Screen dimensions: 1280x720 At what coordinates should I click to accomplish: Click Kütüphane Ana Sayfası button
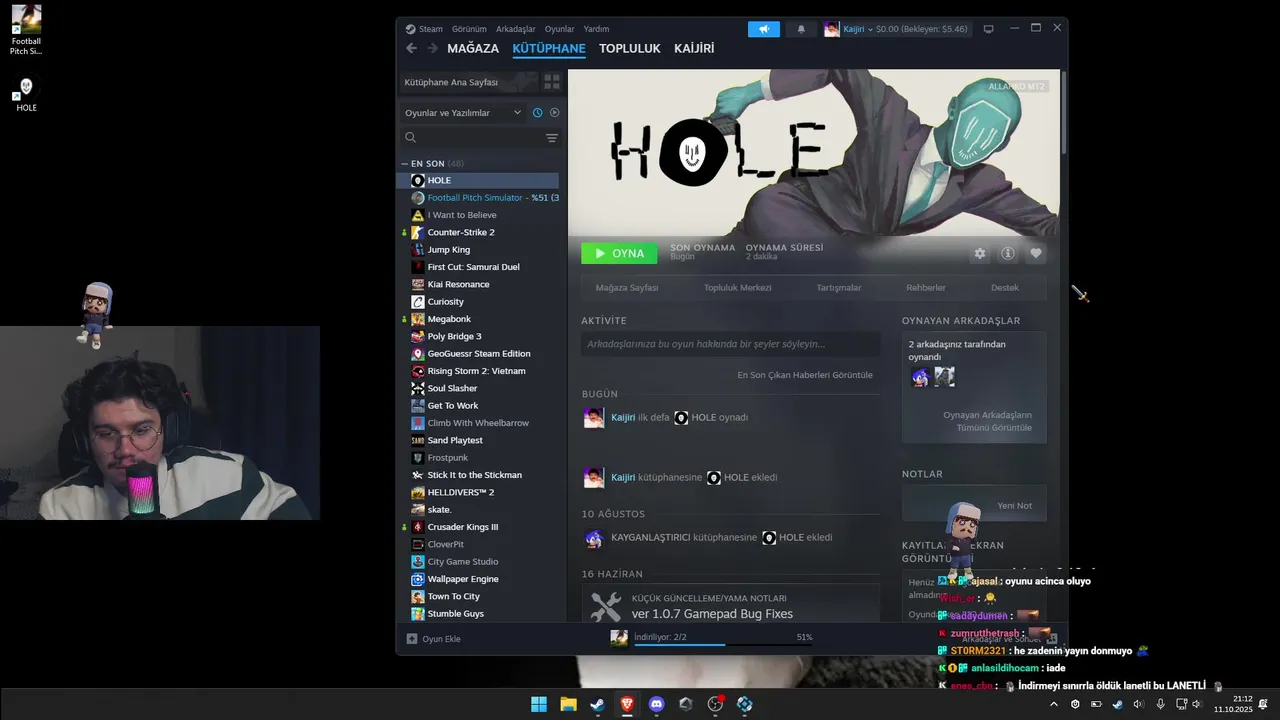coord(469,82)
